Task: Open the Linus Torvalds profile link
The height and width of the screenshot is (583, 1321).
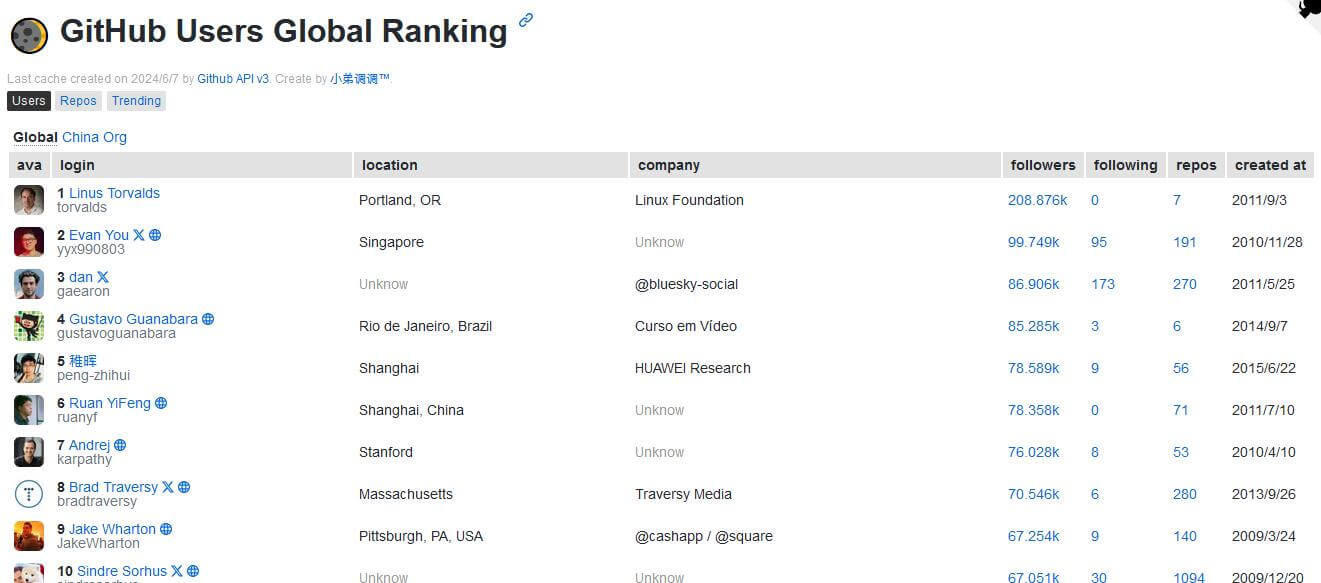Action: [114, 193]
